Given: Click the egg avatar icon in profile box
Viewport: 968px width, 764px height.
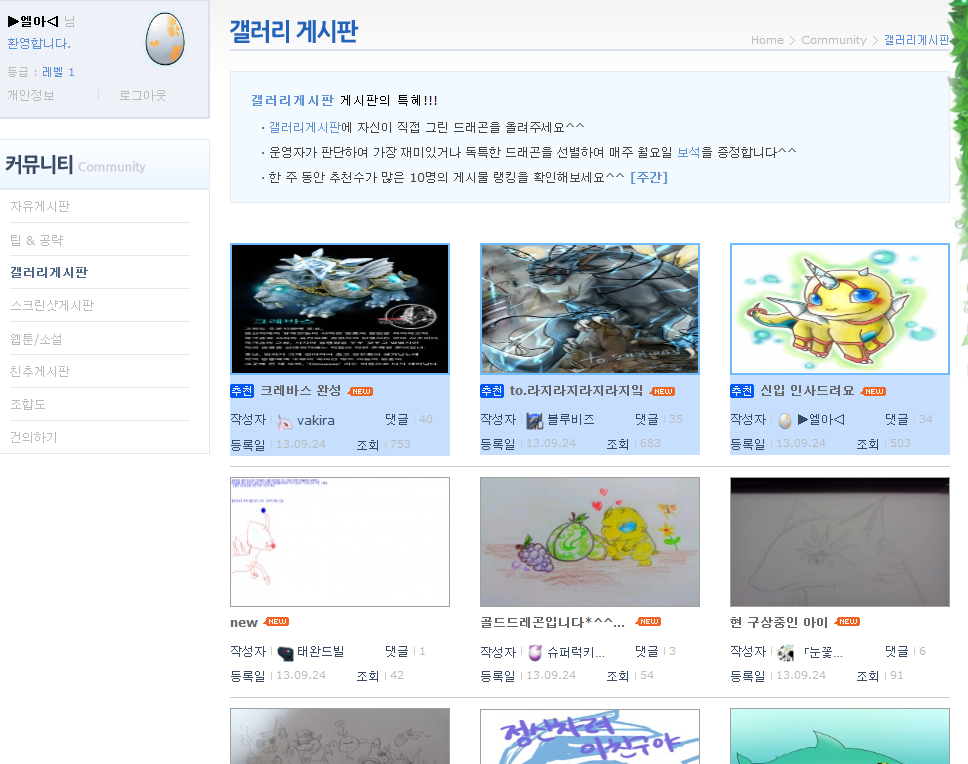Looking at the screenshot, I should (x=165, y=40).
